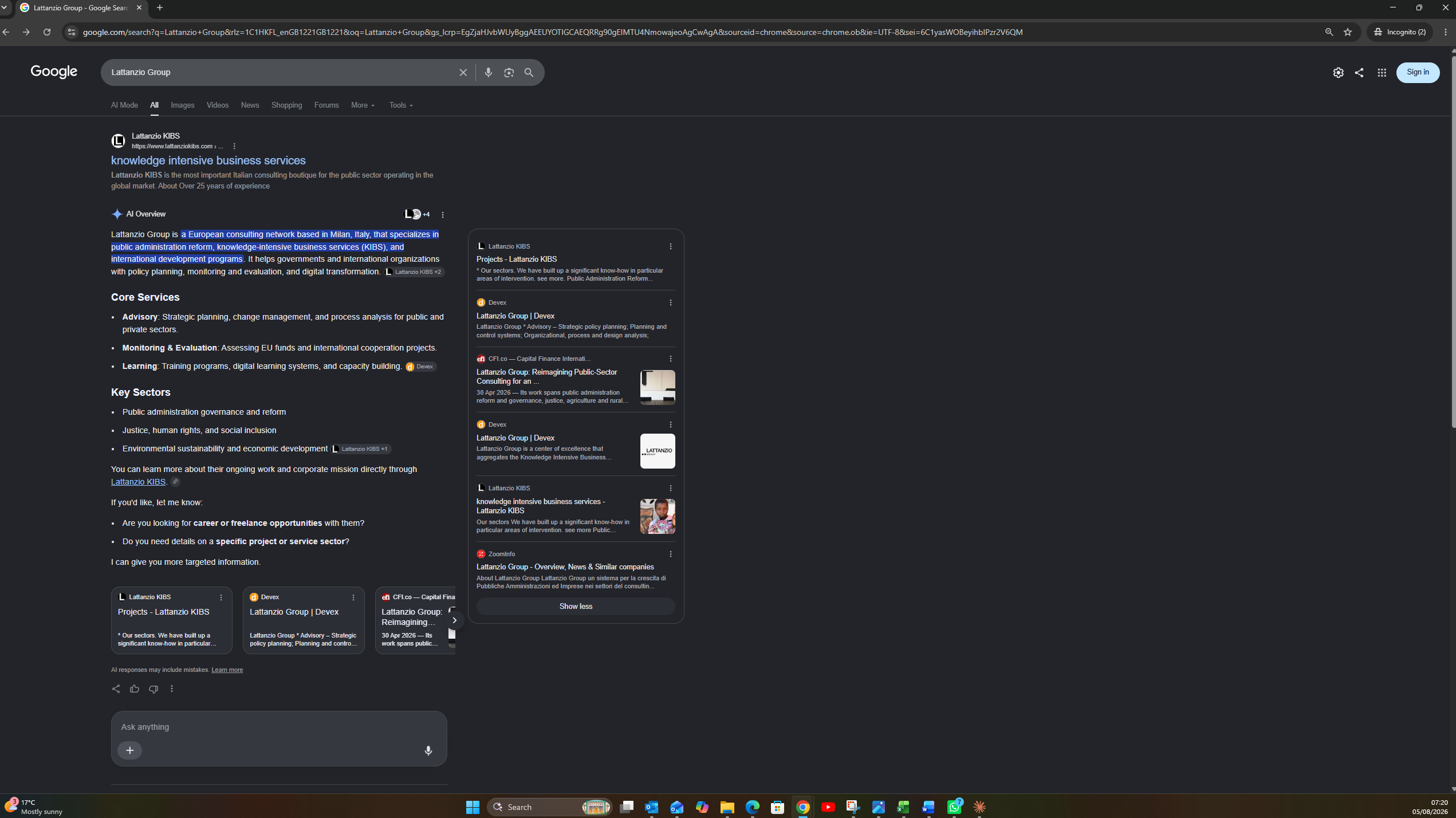Bookmark this tab with star icon
The image size is (1456, 818).
pyautogui.click(x=1348, y=32)
